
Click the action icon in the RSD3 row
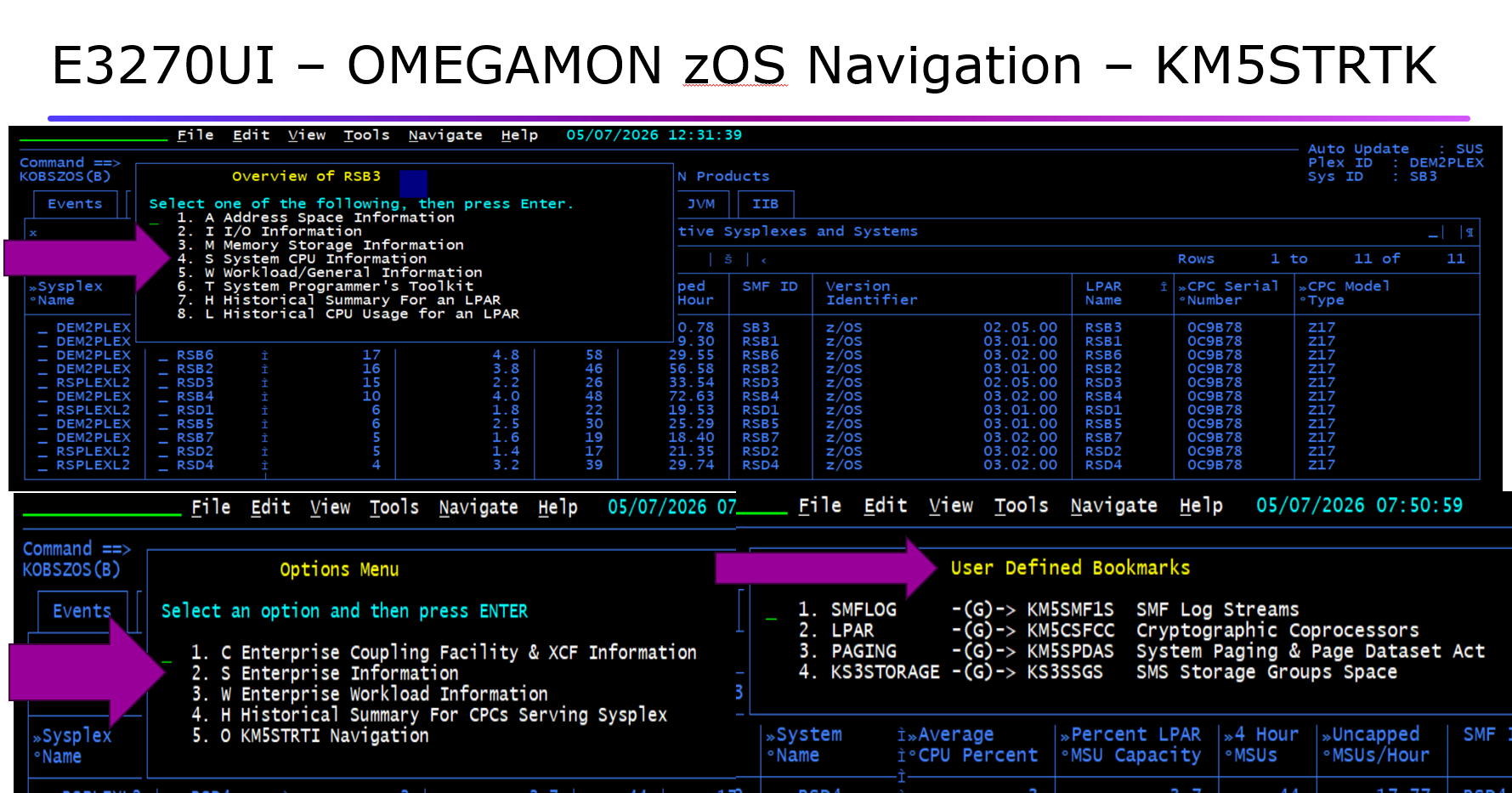coord(264,382)
